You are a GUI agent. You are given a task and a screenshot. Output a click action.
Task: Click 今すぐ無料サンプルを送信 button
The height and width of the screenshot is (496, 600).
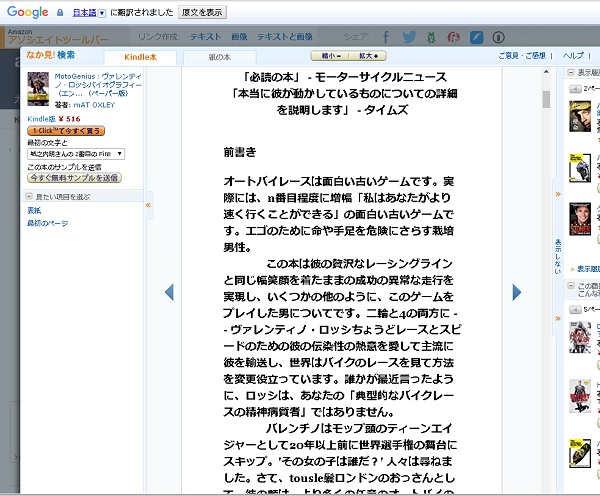click(74, 177)
